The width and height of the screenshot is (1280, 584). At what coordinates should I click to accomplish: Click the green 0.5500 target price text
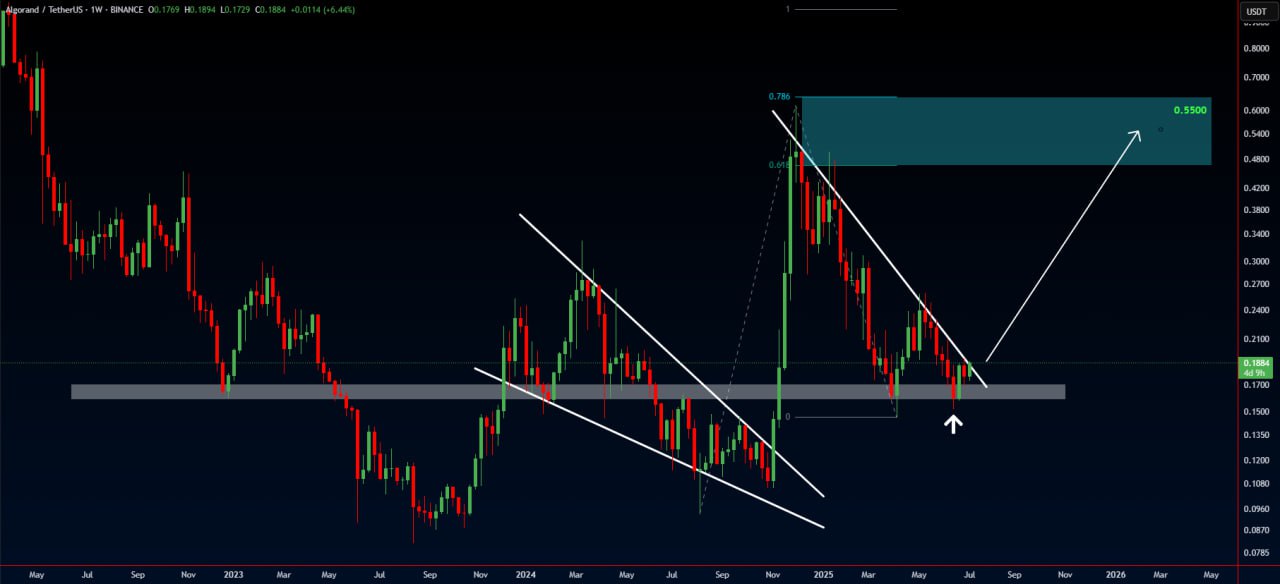pos(1190,110)
